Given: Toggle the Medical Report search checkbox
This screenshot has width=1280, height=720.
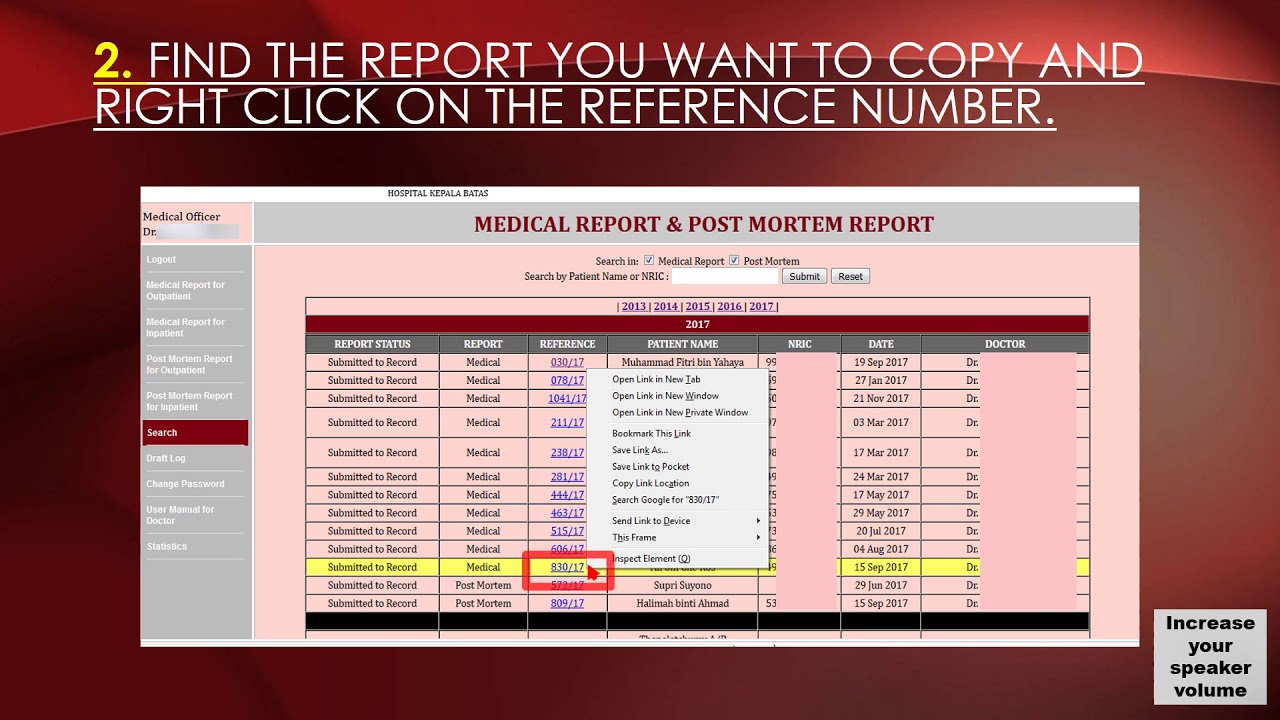Looking at the screenshot, I should 649,260.
